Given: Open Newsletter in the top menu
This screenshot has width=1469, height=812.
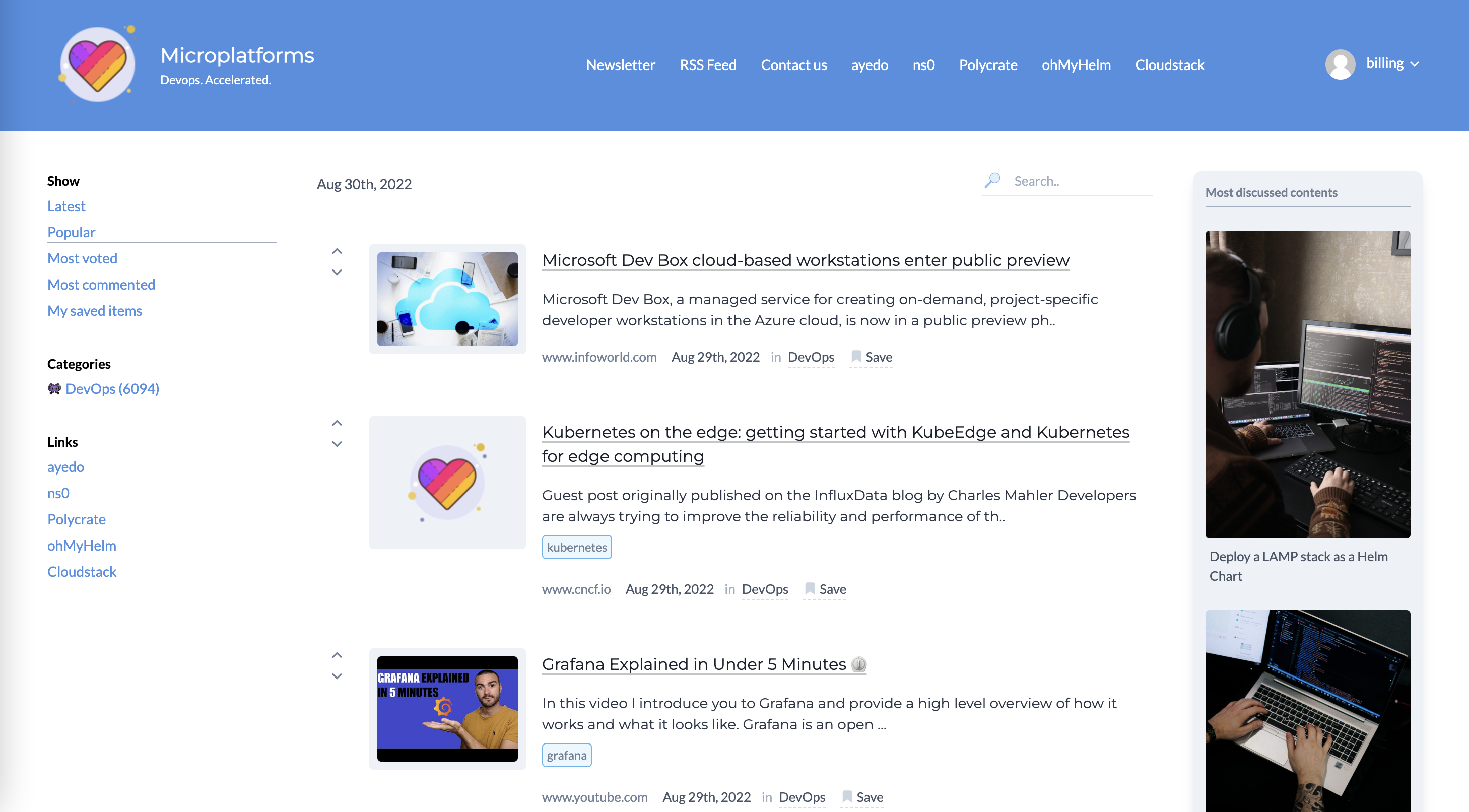Looking at the screenshot, I should pos(621,65).
